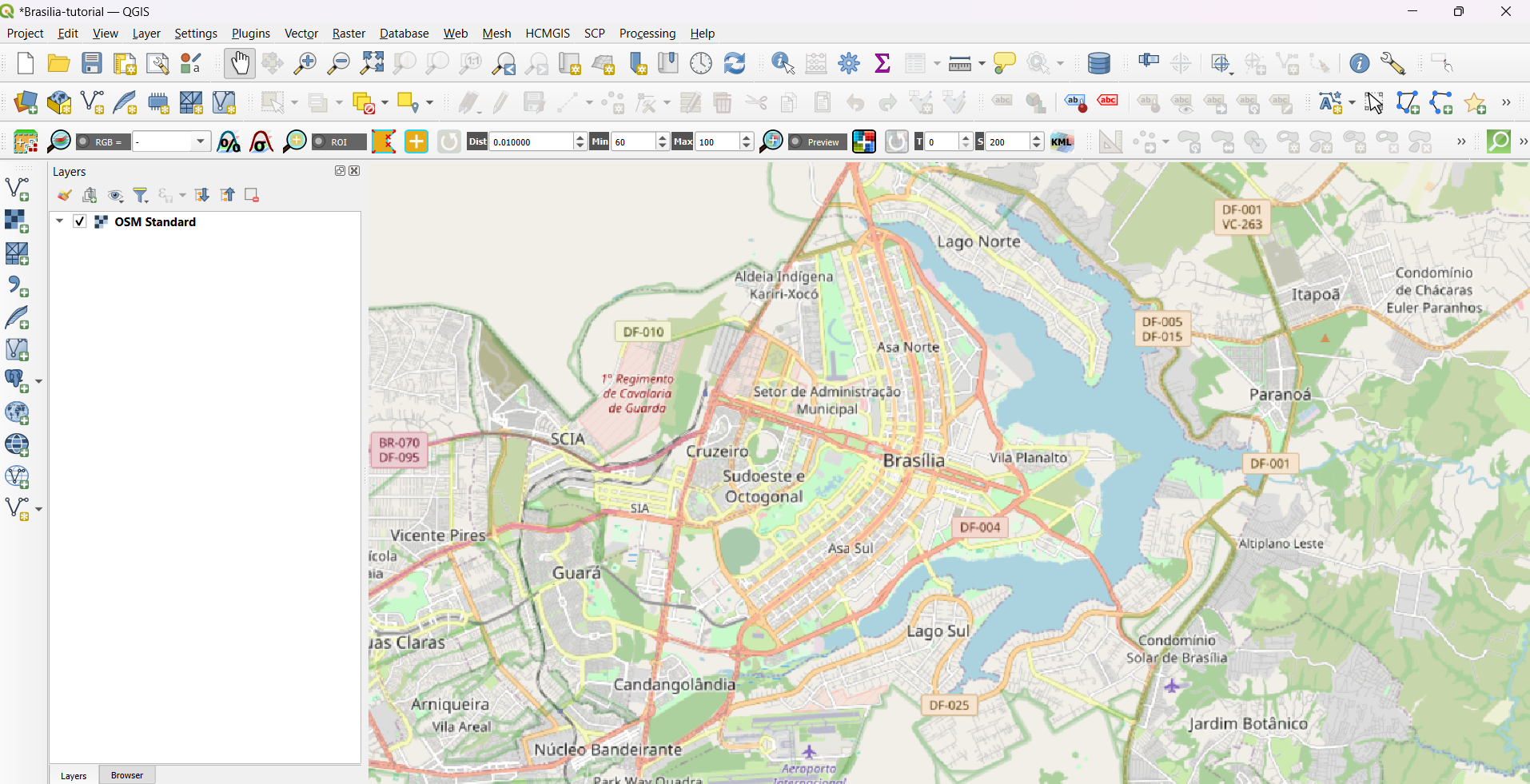Click the New GeoPackage Layer icon

click(x=59, y=102)
